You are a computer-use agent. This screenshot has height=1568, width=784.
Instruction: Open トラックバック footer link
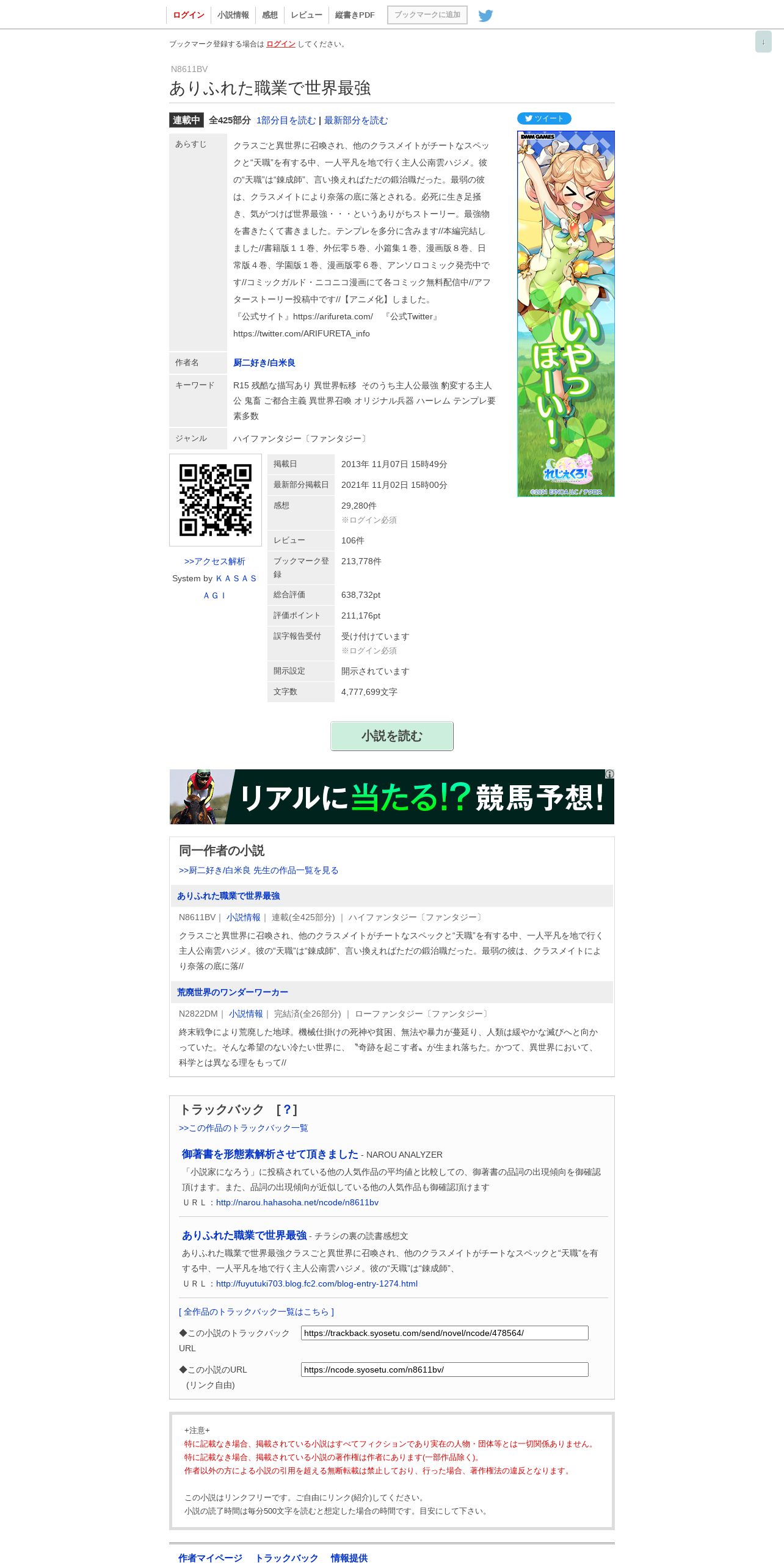pos(286,1558)
